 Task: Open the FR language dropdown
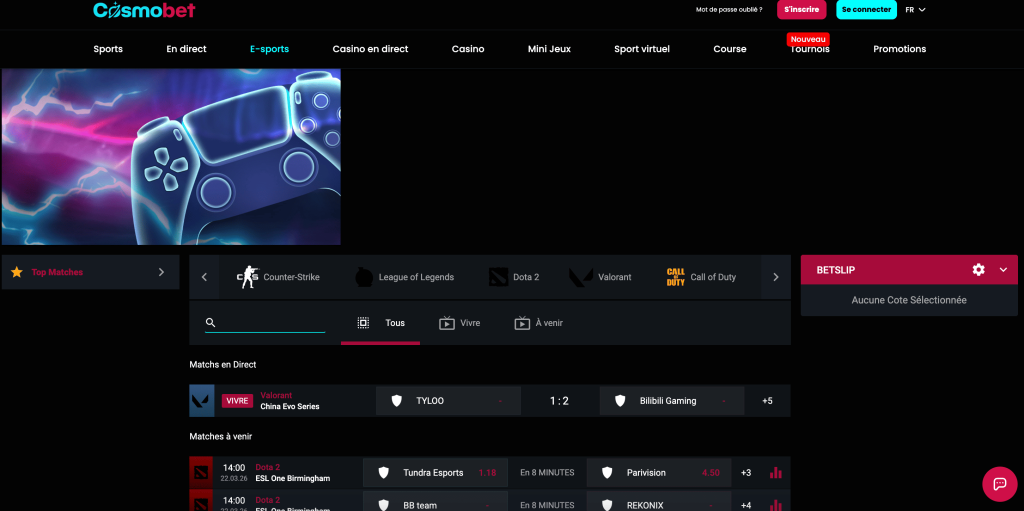(916, 10)
